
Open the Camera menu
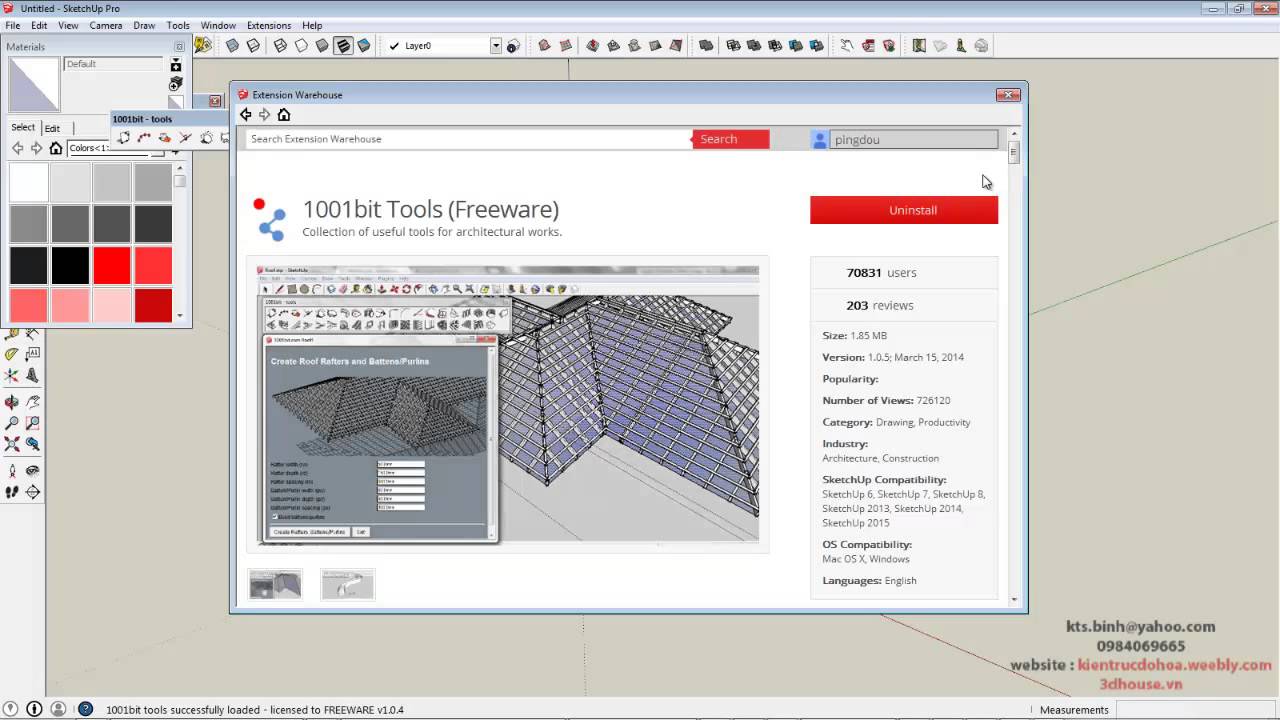106,25
